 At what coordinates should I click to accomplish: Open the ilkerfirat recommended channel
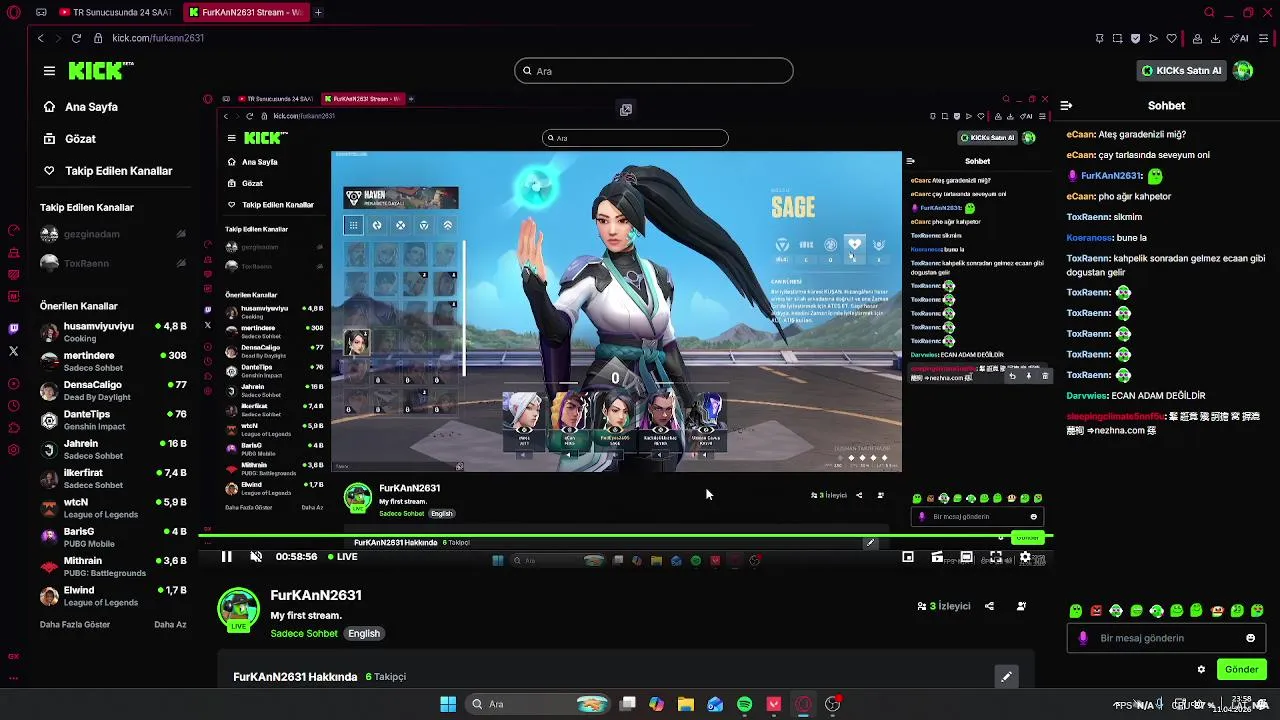pyautogui.click(x=113, y=478)
